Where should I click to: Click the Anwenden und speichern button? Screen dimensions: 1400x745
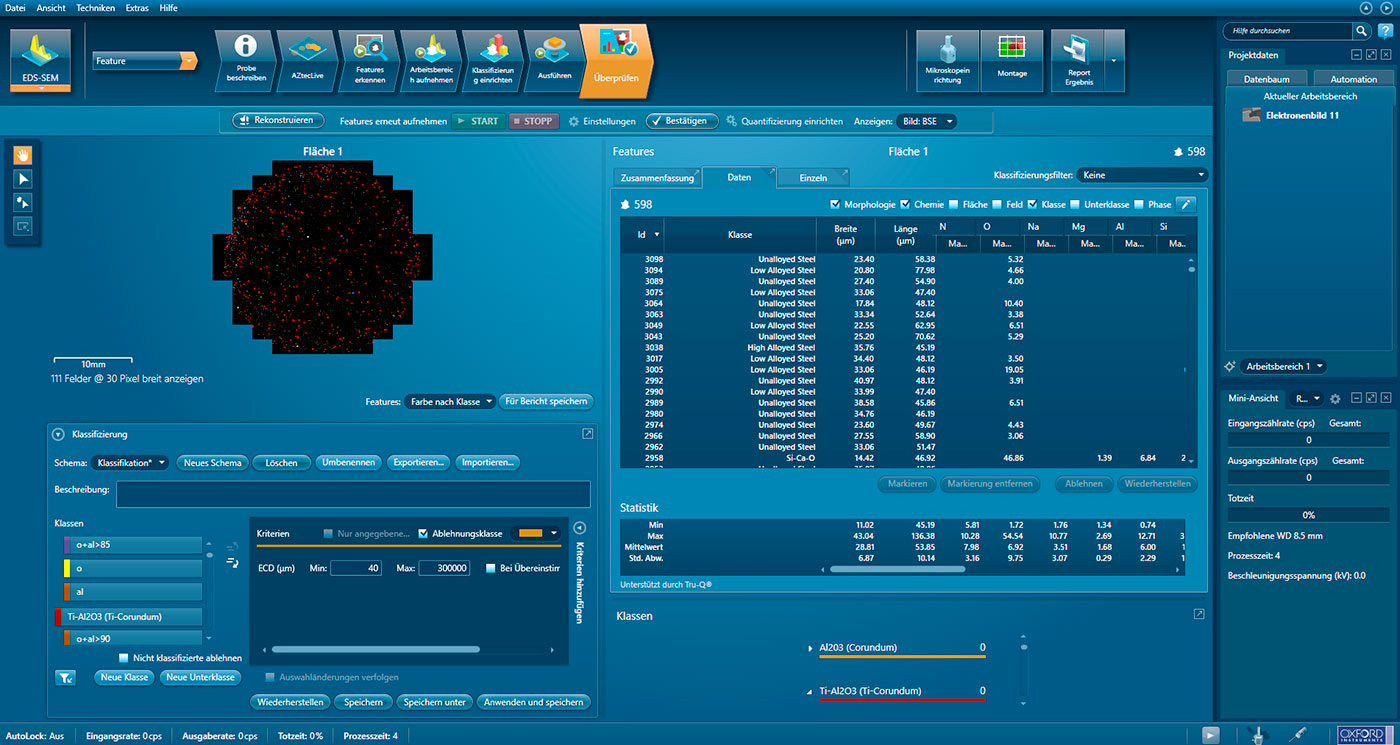pyautogui.click(x=534, y=702)
